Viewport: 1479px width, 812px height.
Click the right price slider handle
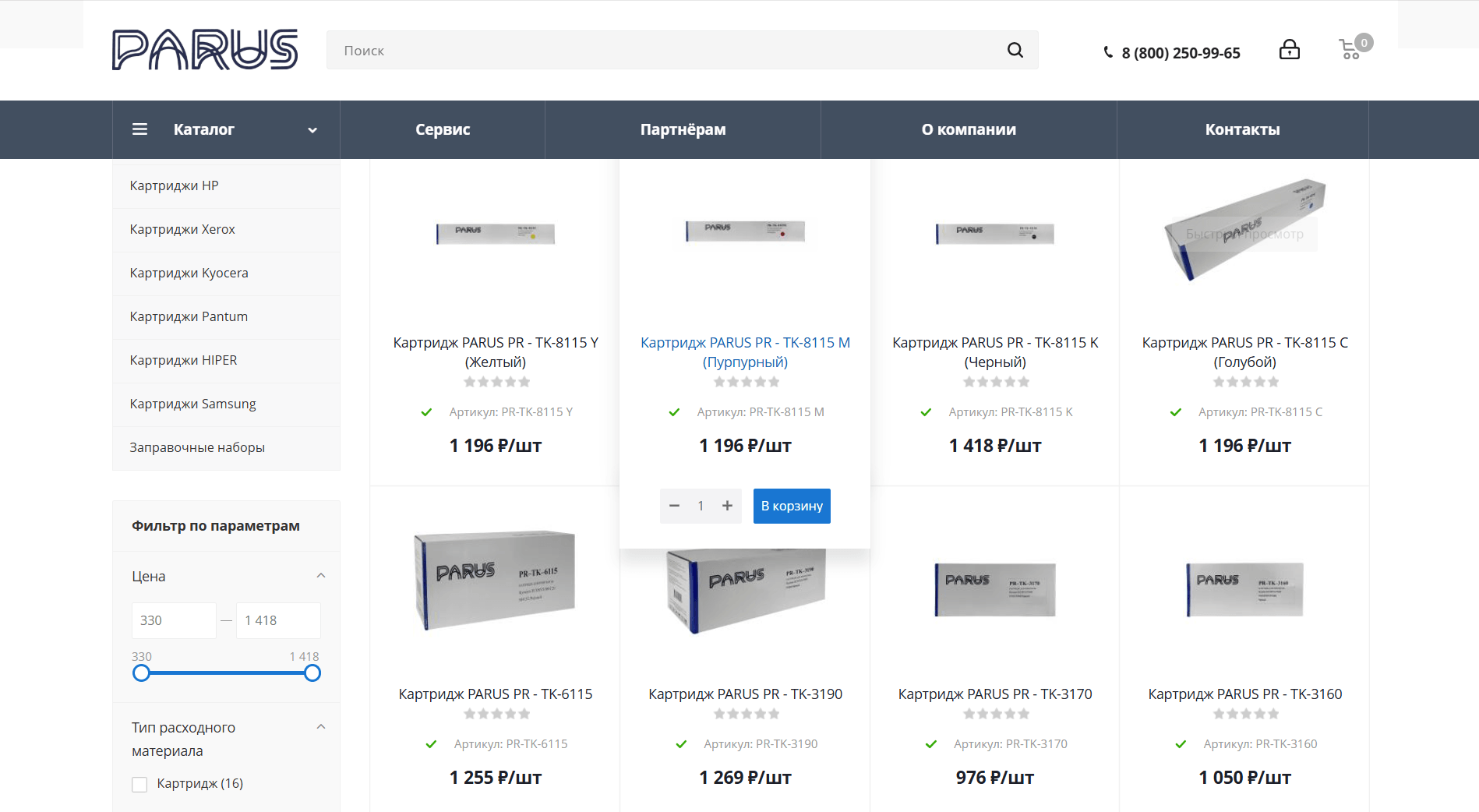312,673
